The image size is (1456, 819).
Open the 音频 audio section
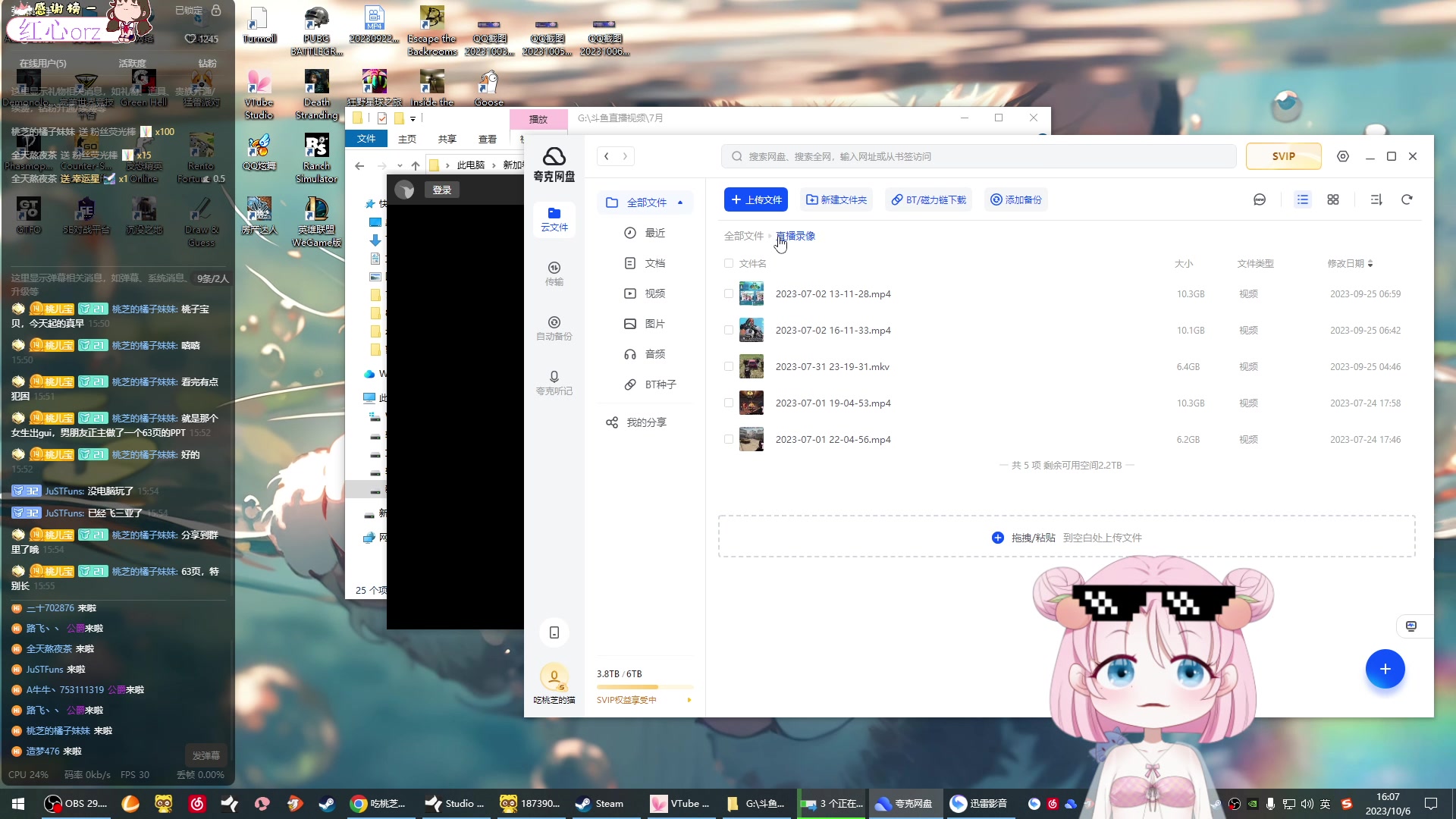coord(645,354)
